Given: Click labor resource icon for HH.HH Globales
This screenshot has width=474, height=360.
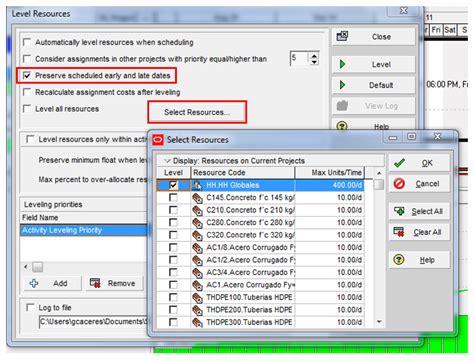Looking at the screenshot, I should tap(197, 185).
